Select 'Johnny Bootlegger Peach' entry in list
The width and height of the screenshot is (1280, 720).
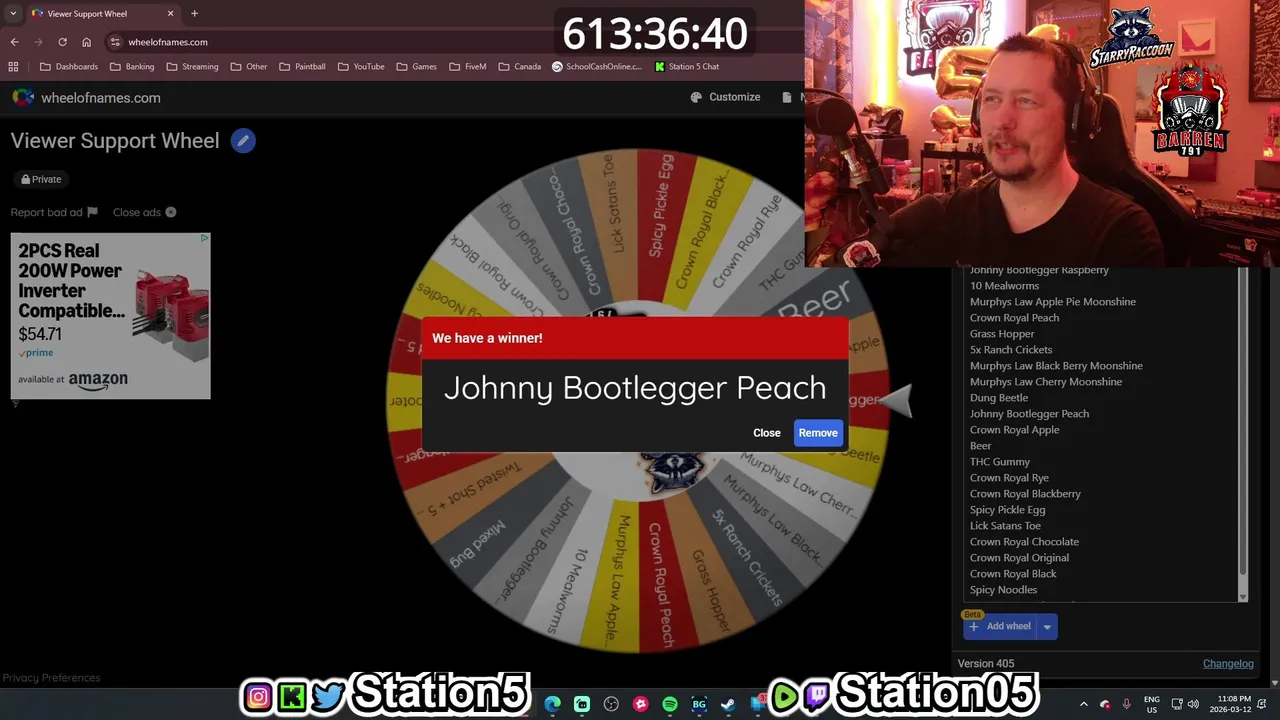[1029, 414]
